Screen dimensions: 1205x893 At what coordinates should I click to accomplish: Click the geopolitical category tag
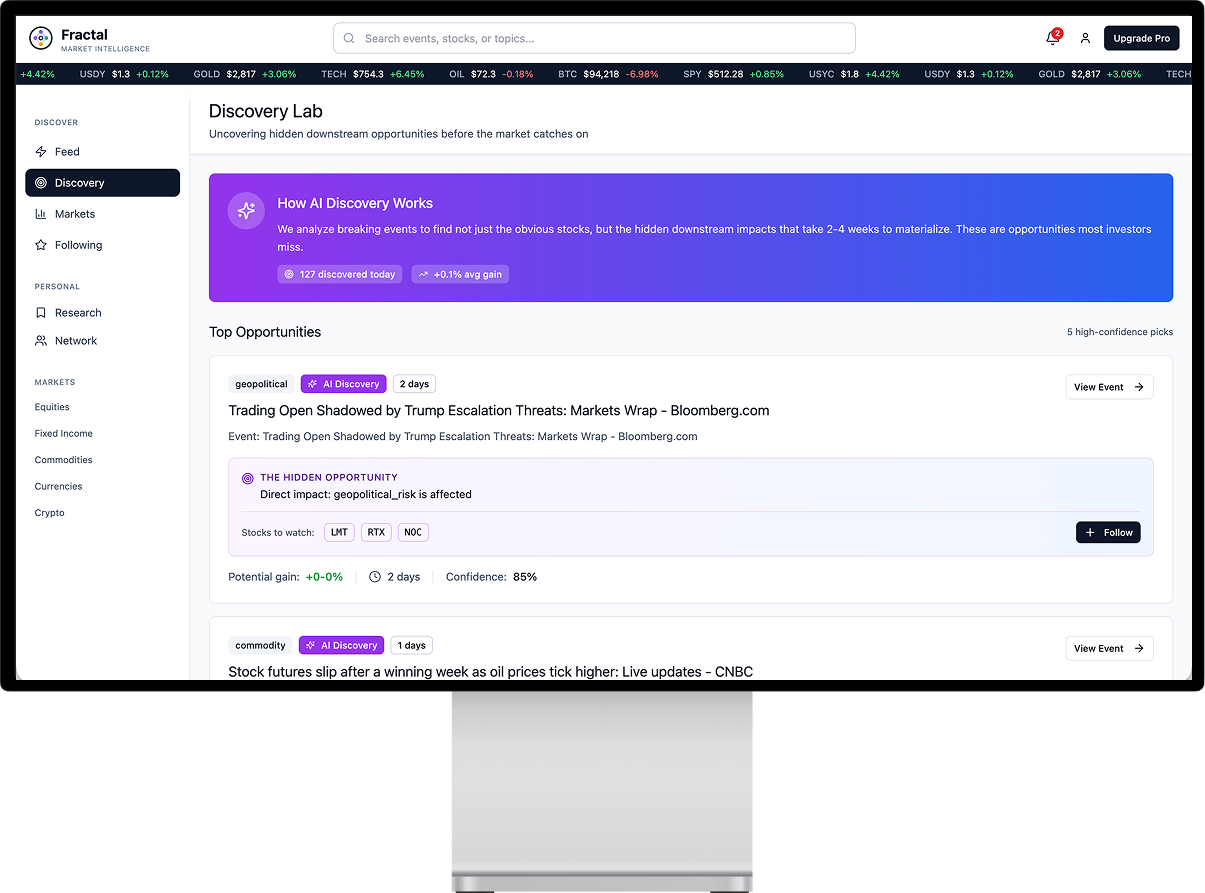click(x=261, y=384)
